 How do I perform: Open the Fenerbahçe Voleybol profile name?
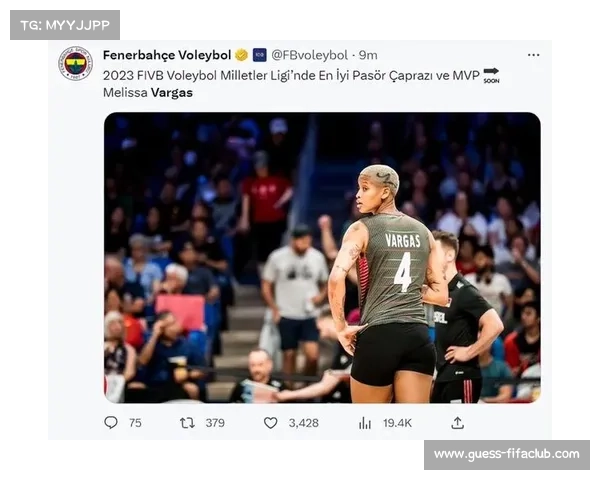(167, 56)
